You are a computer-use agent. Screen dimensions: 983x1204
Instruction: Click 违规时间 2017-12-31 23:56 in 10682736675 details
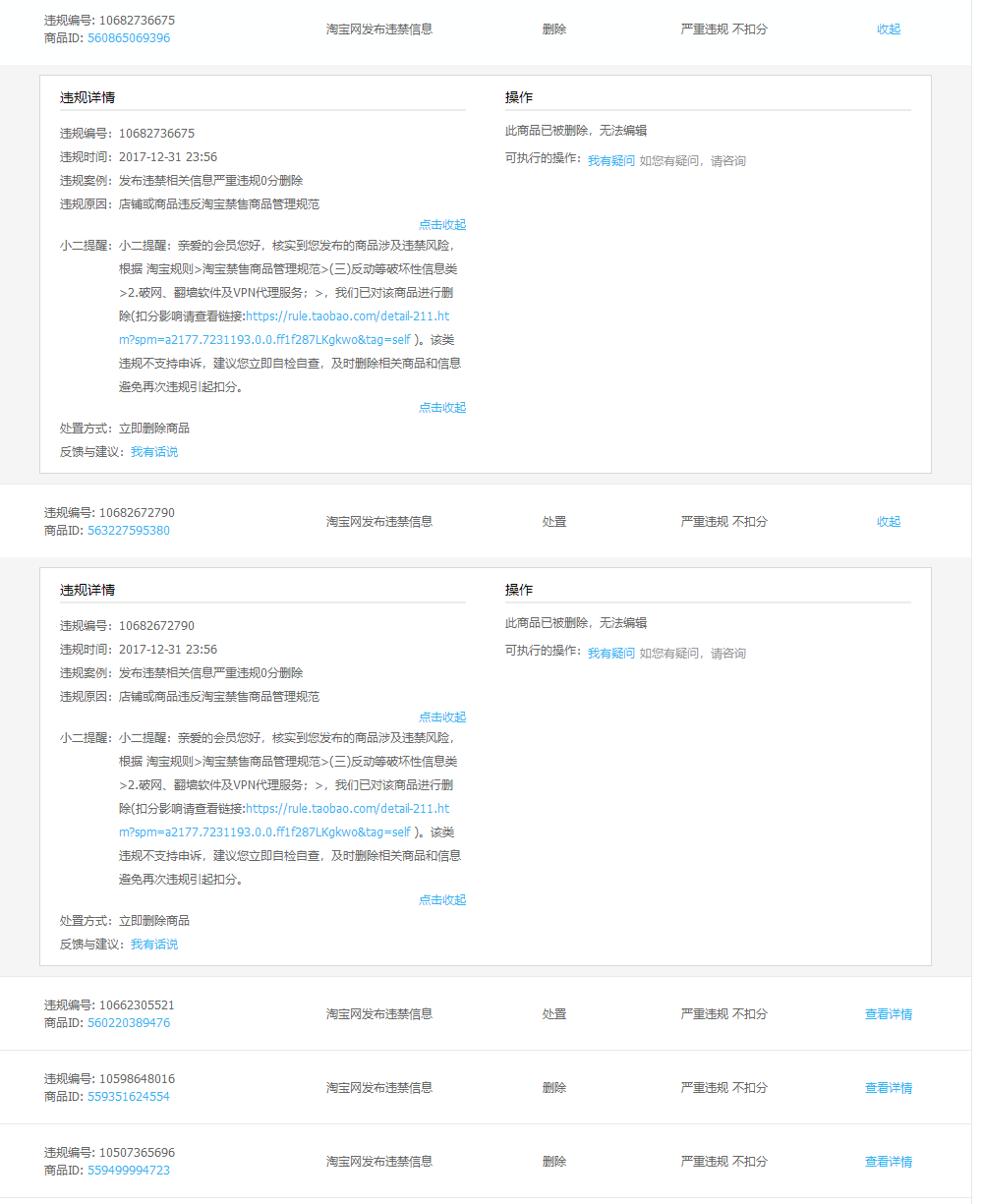pyautogui.click(x=139, y=157)
